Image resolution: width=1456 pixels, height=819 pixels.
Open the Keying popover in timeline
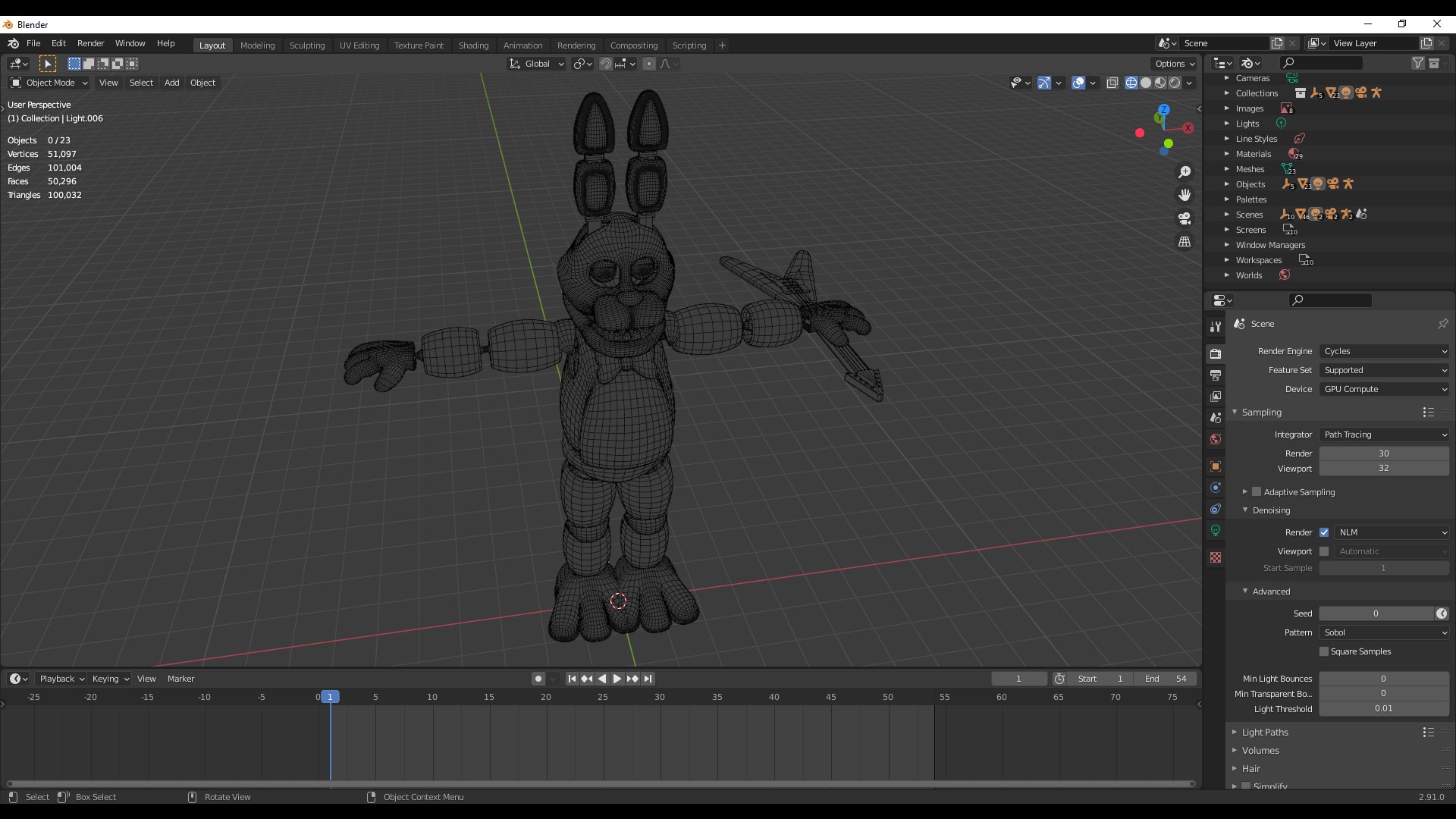[110, 679]
